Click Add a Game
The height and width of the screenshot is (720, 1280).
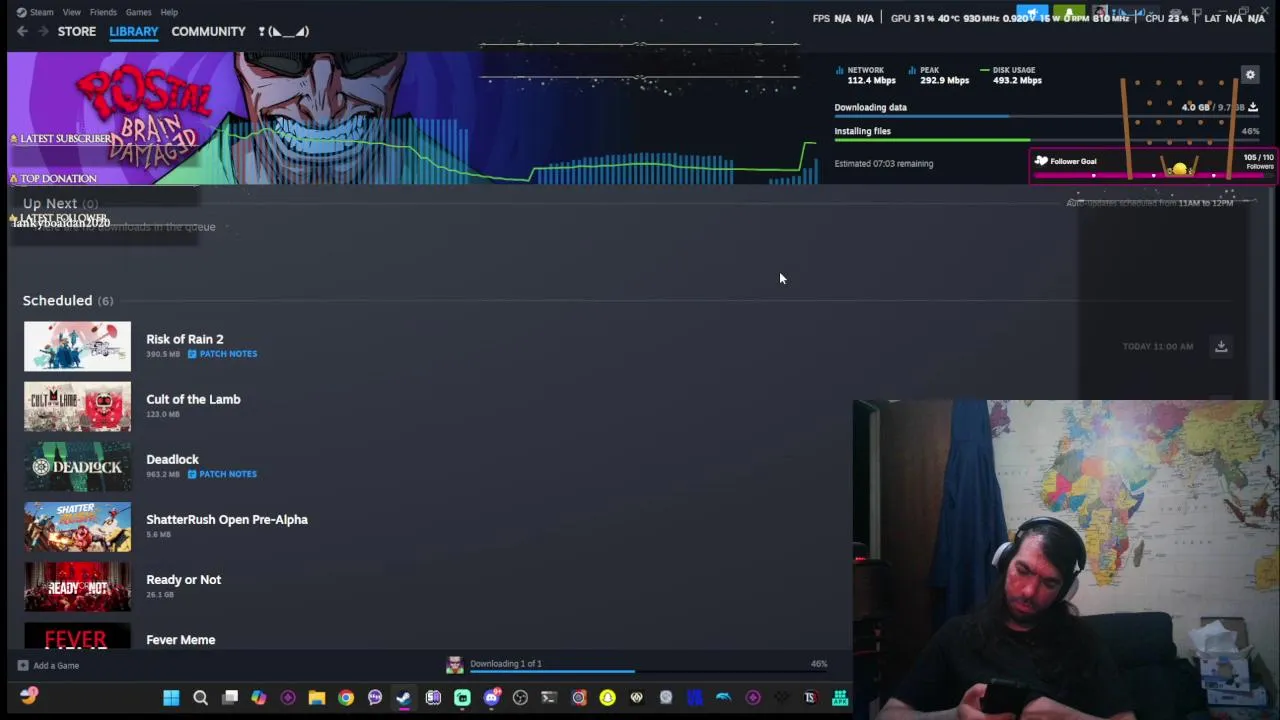[x=47, y=665]
